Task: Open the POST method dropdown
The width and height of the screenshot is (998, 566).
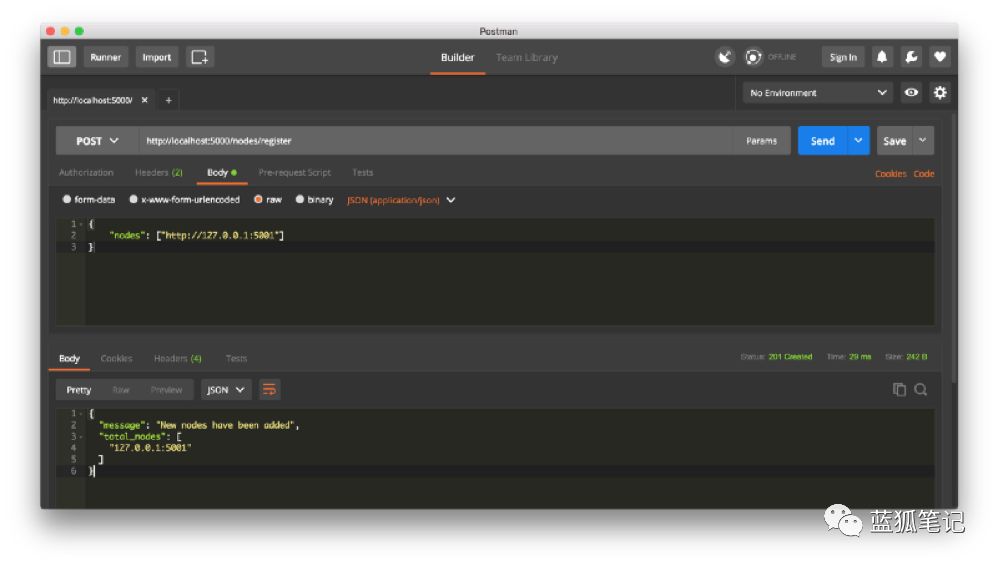Action: (x=97, y=141)
